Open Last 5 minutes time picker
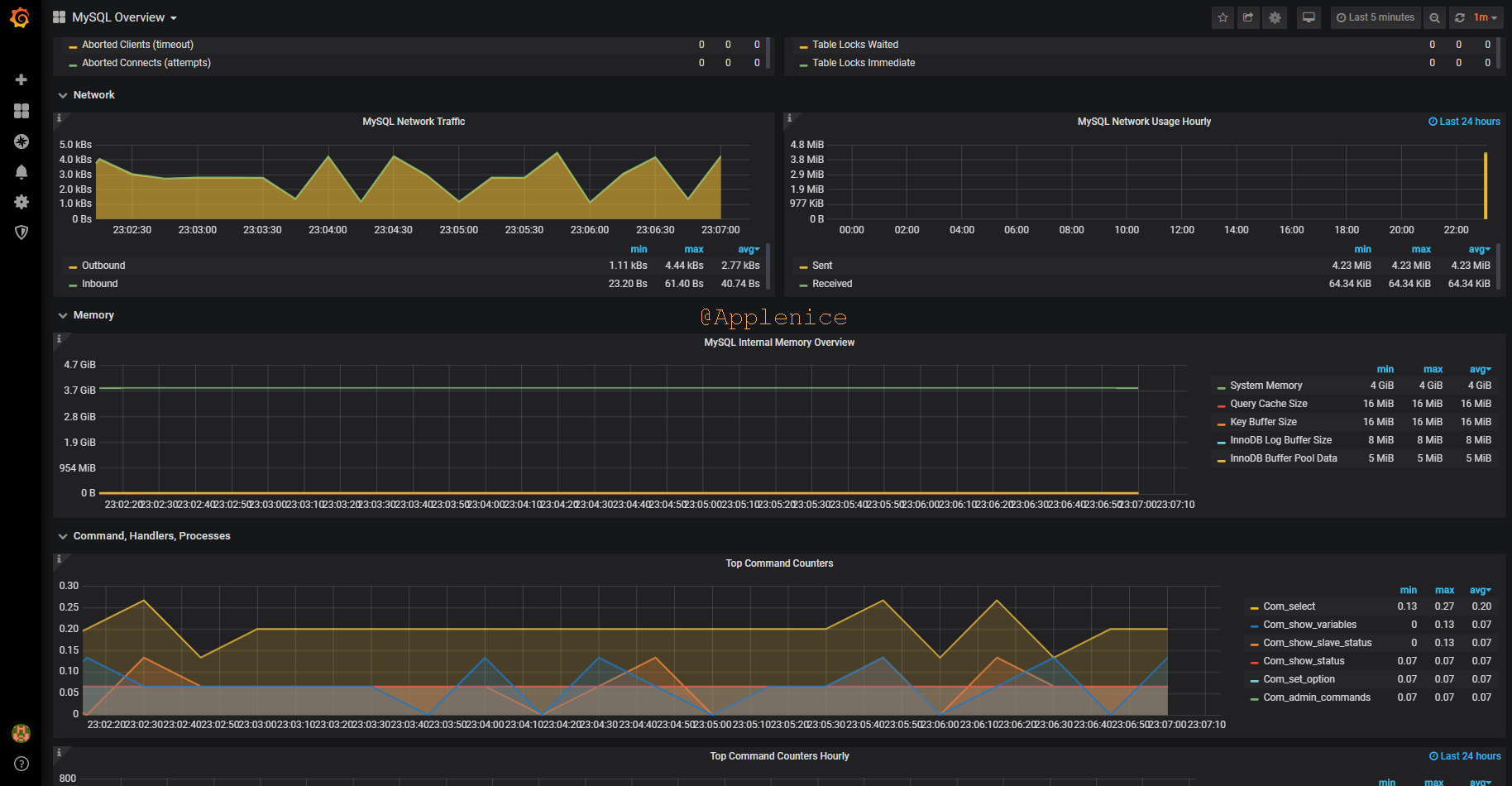Image resolution: width=1512 pixels, height=786 pixels. 1376,17
